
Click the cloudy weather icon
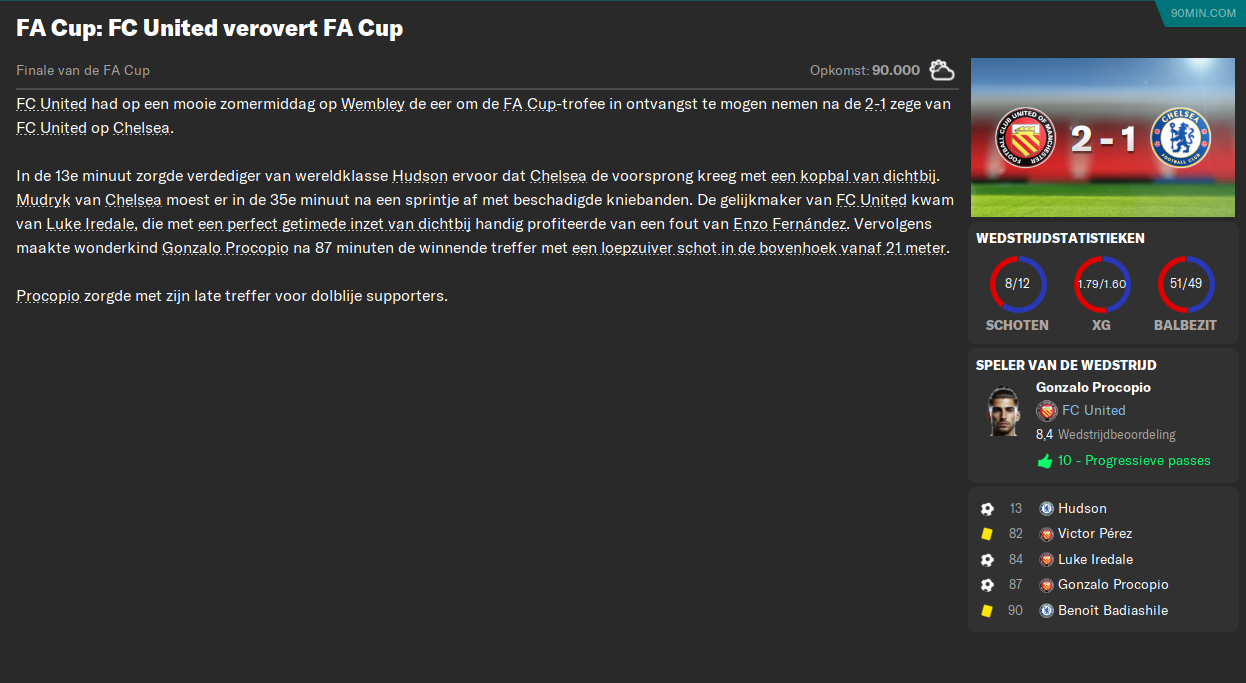point(941,70)
